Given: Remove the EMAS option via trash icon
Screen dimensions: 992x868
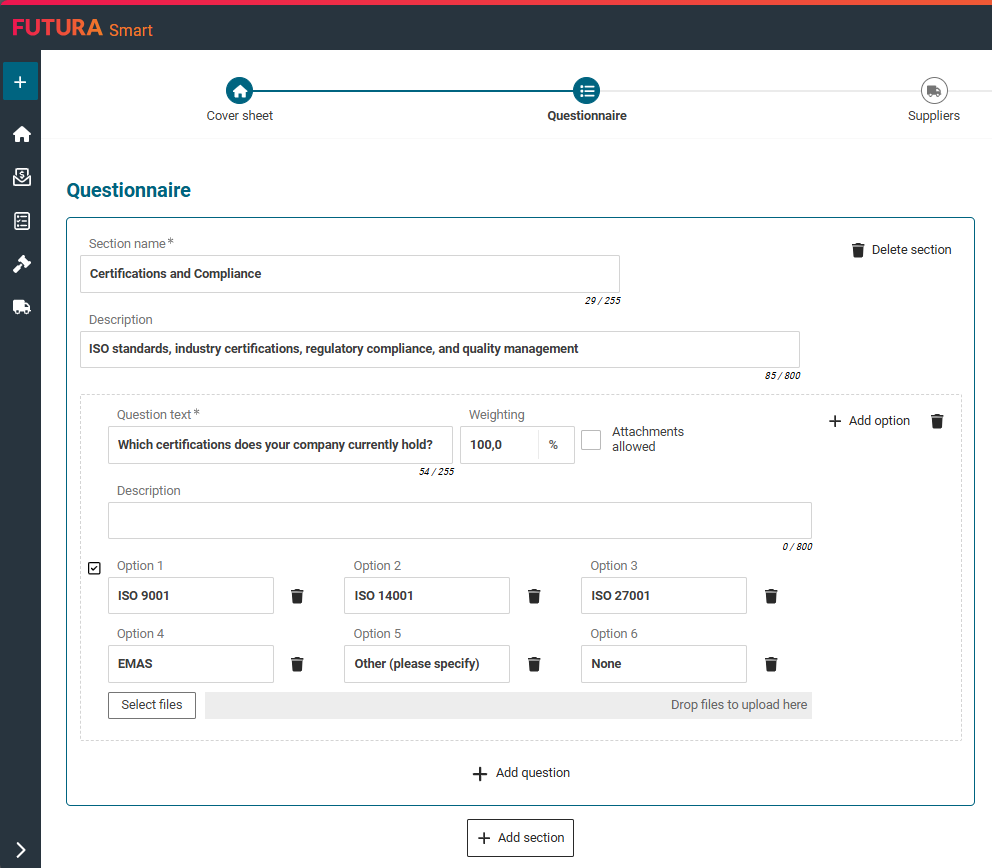Looking at the screenshot, I should pos(297,664).
